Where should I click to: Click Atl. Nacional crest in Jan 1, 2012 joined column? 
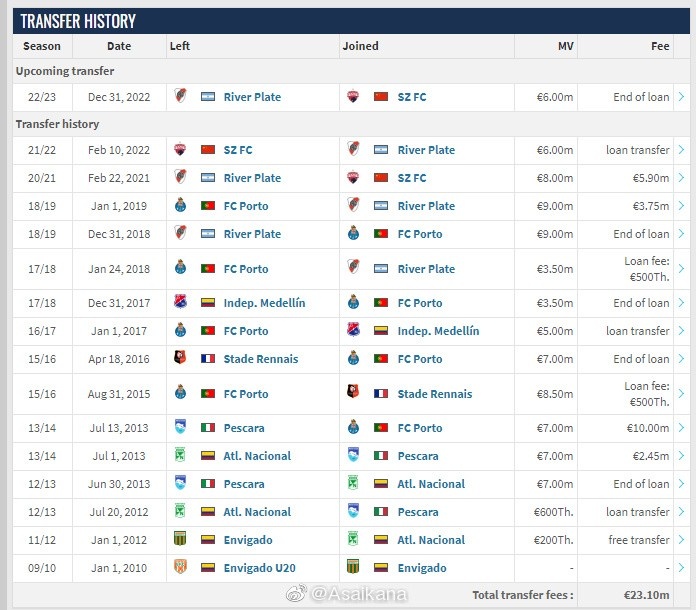pyautogui.click(x=353, y=539)
